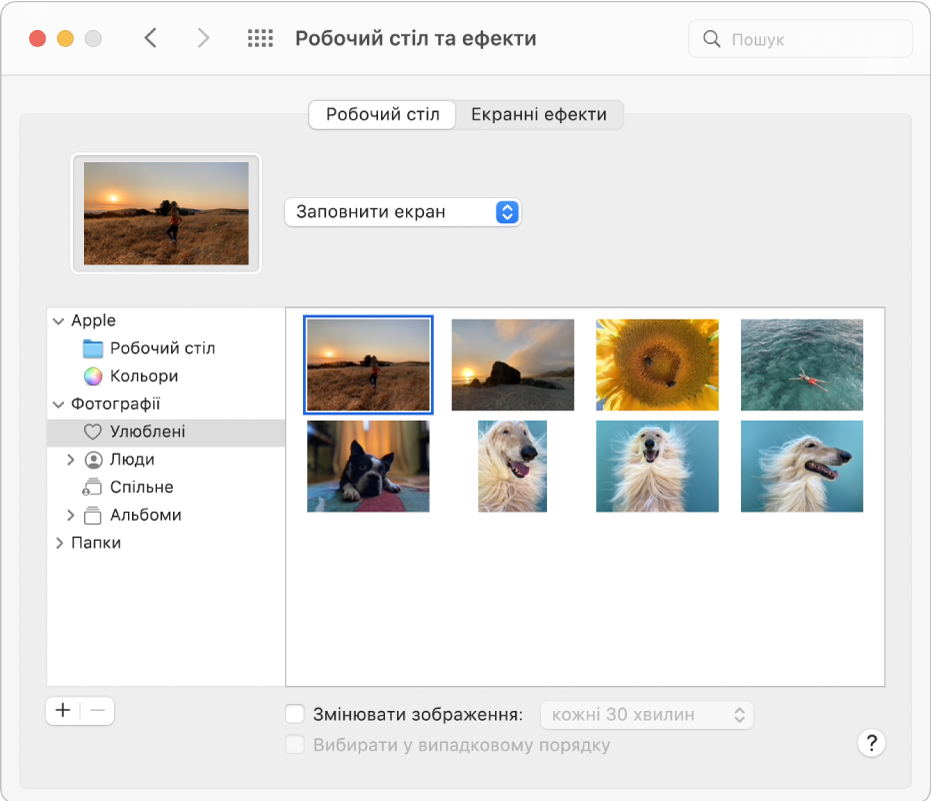The image size is (931, 801).
Task: Select the Apple row label
Action: tap(93, 321)
